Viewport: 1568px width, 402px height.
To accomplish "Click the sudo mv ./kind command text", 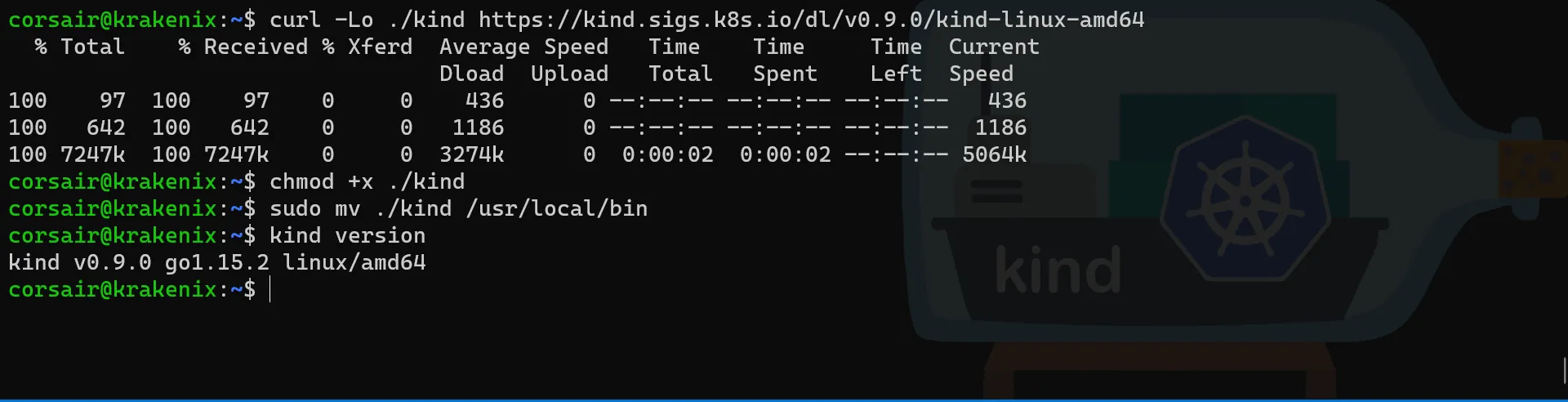I will (458, 208).
